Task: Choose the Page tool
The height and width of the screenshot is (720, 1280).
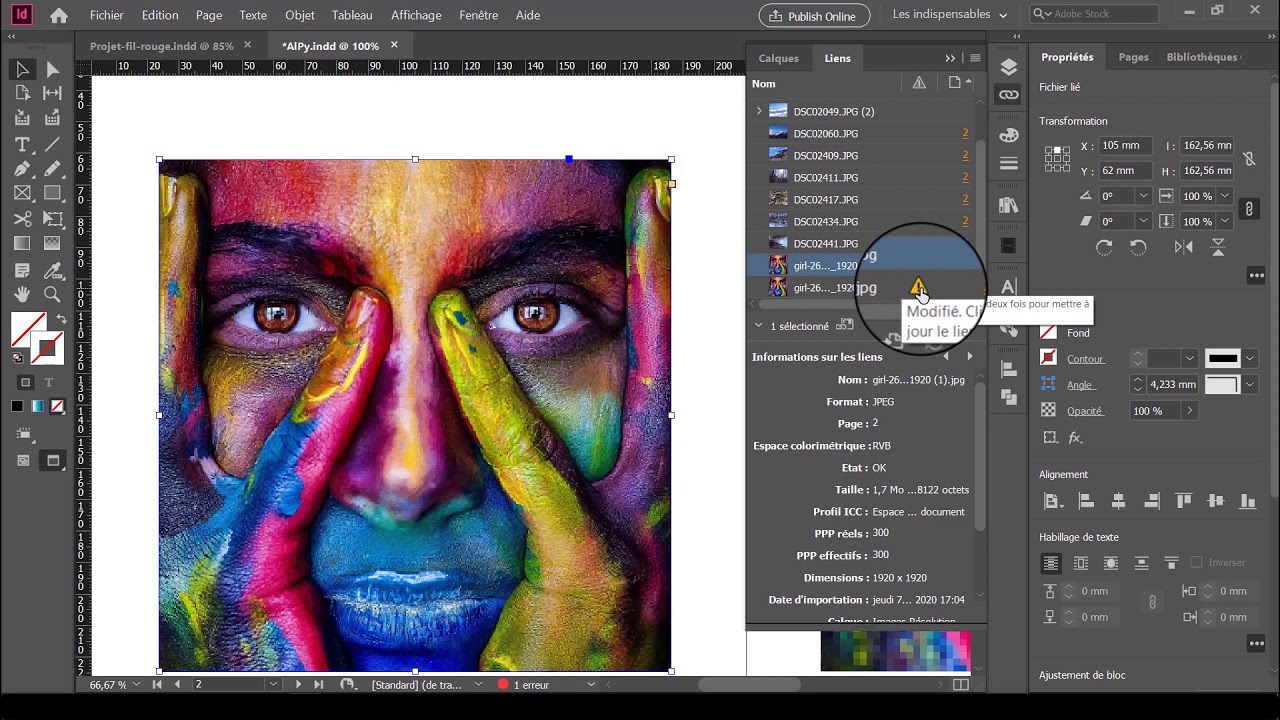Action: point(22,93)
